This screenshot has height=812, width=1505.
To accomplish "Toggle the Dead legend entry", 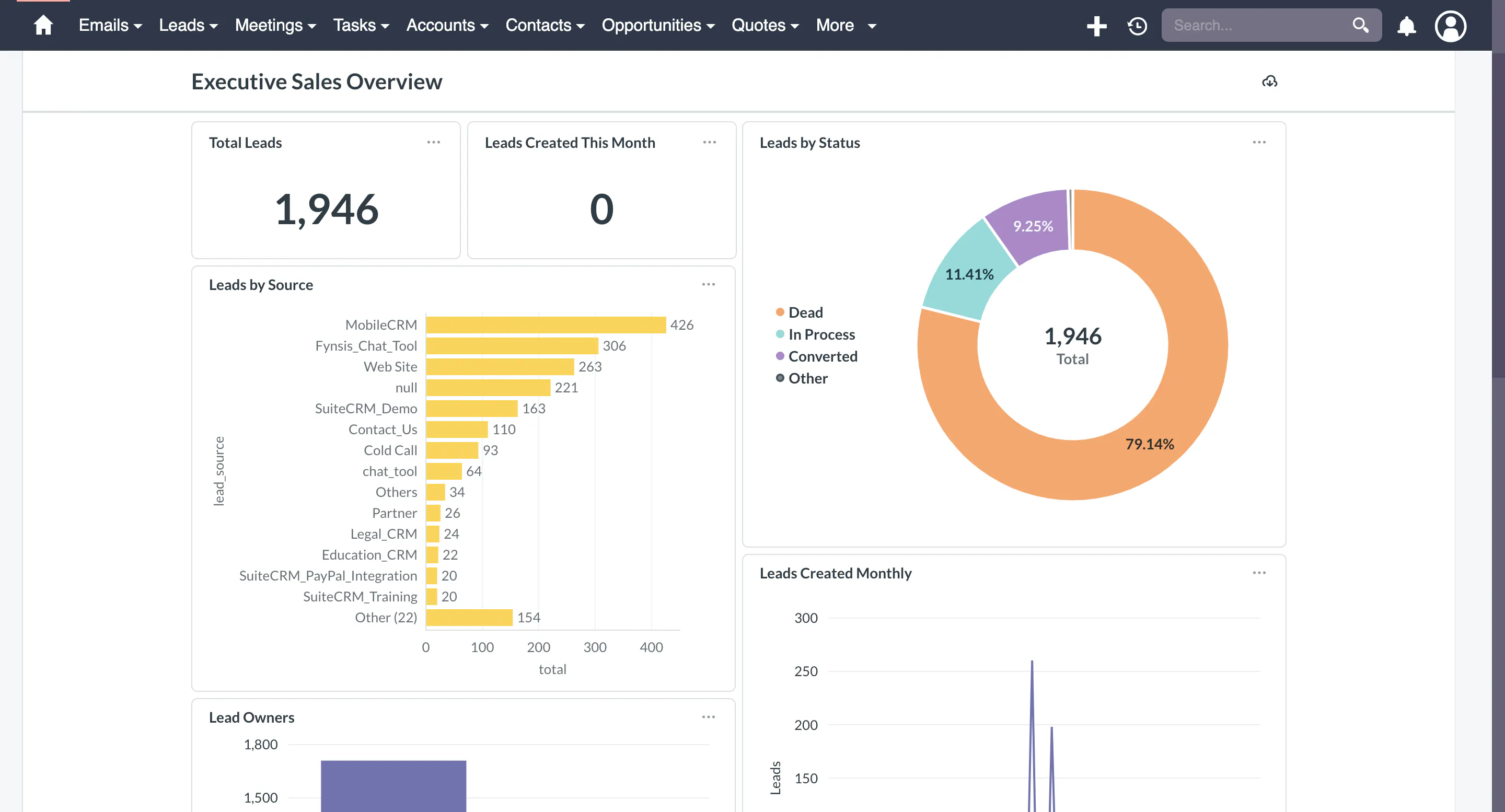I will point(799,312).
